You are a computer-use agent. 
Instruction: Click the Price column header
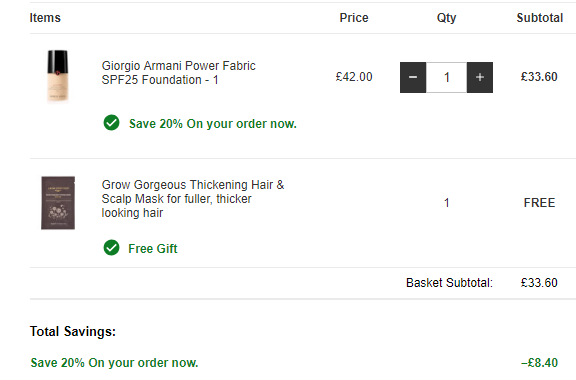354,18
